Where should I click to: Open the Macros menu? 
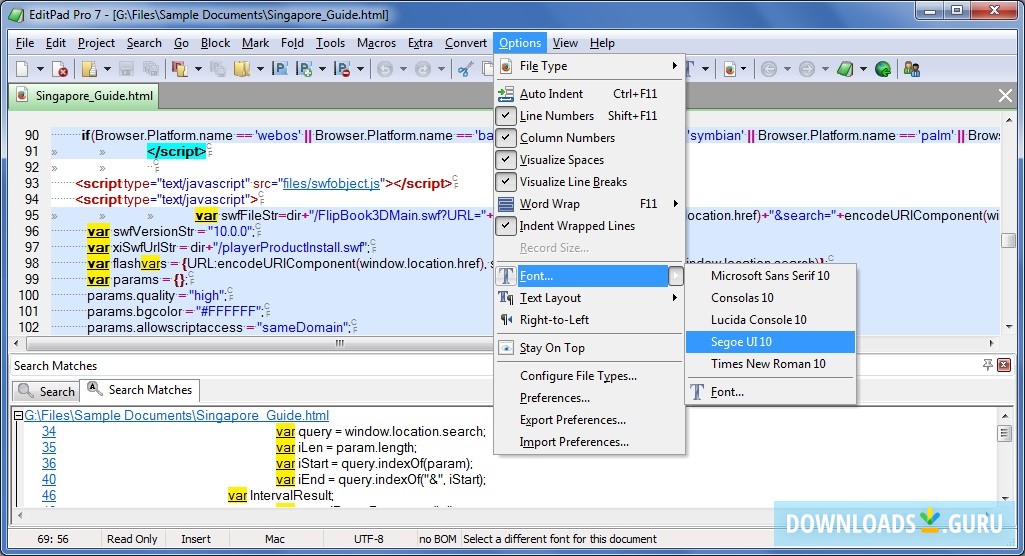click(x=376, y=43)
